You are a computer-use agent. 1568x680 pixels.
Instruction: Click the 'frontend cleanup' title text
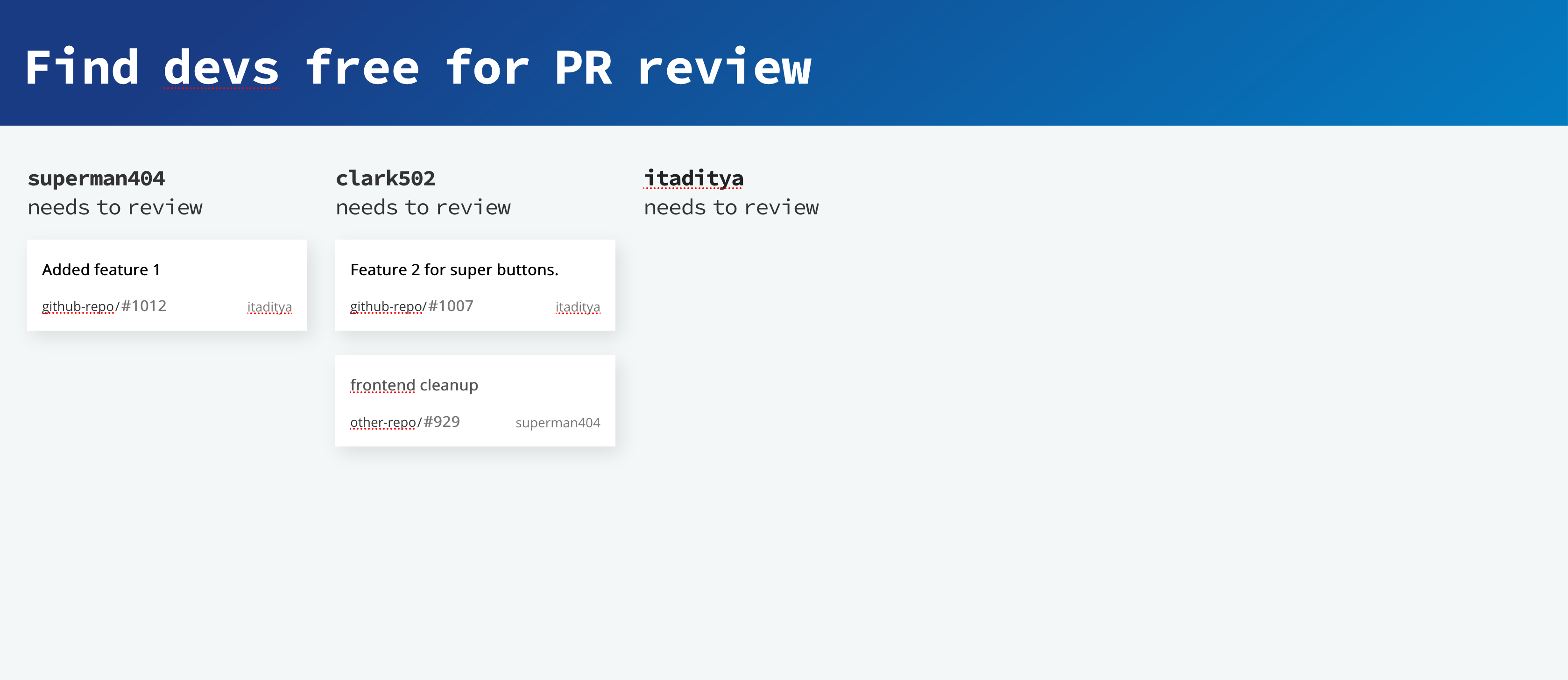coord(414,385)
